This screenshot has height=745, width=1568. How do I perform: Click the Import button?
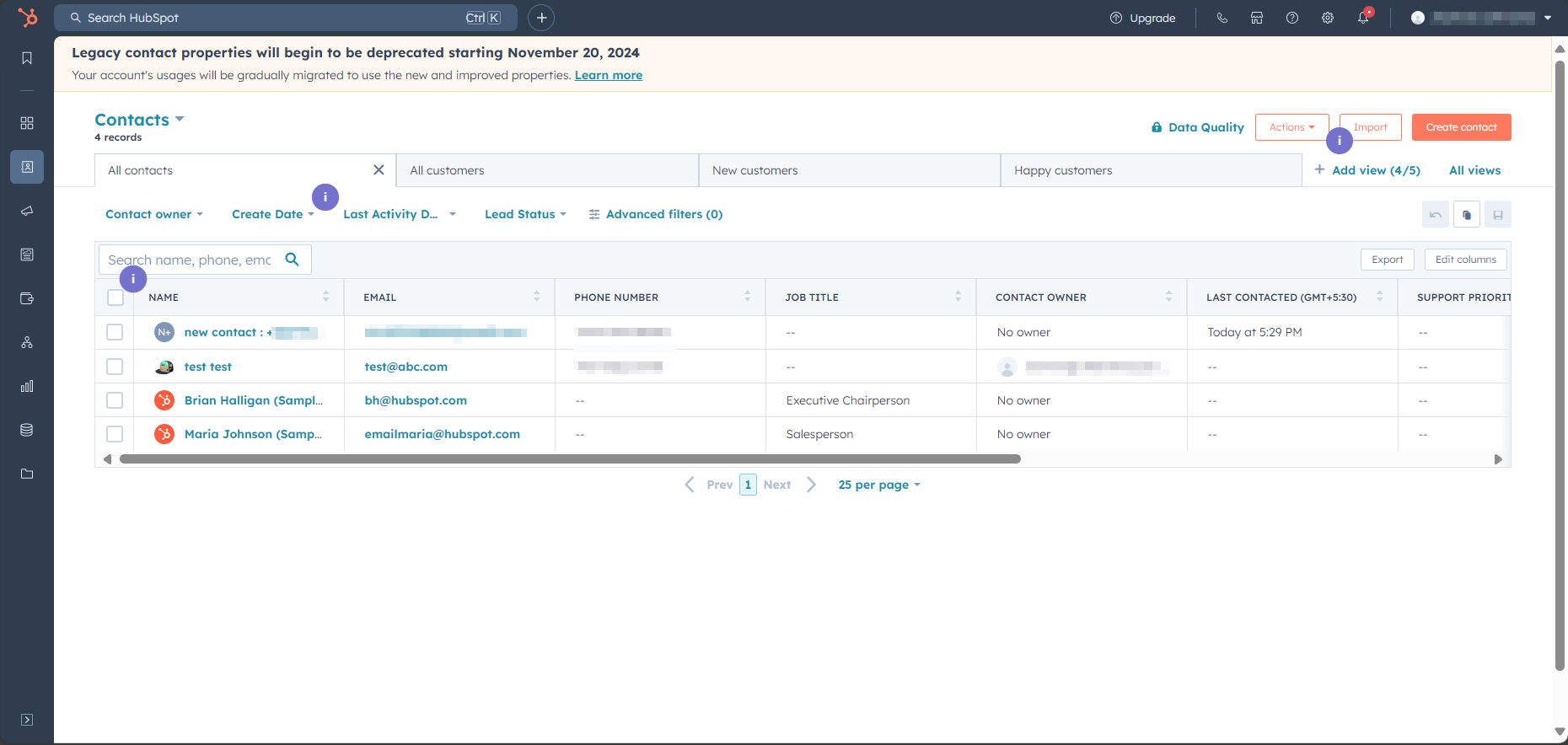tap(1370, 127)
